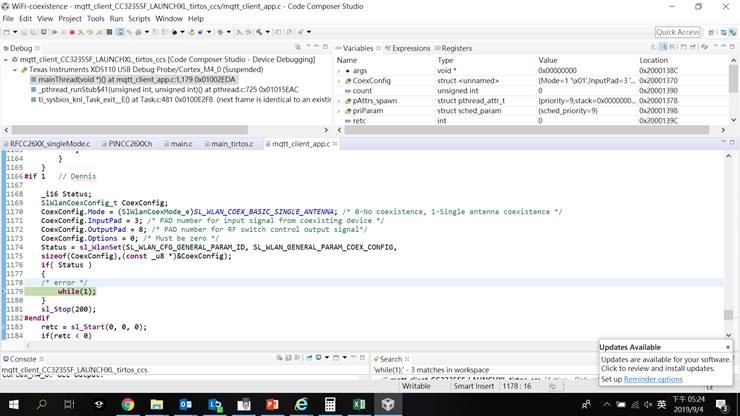Expand the args variable row
This screenshot has width=740, height=416.
click(339, 71)
